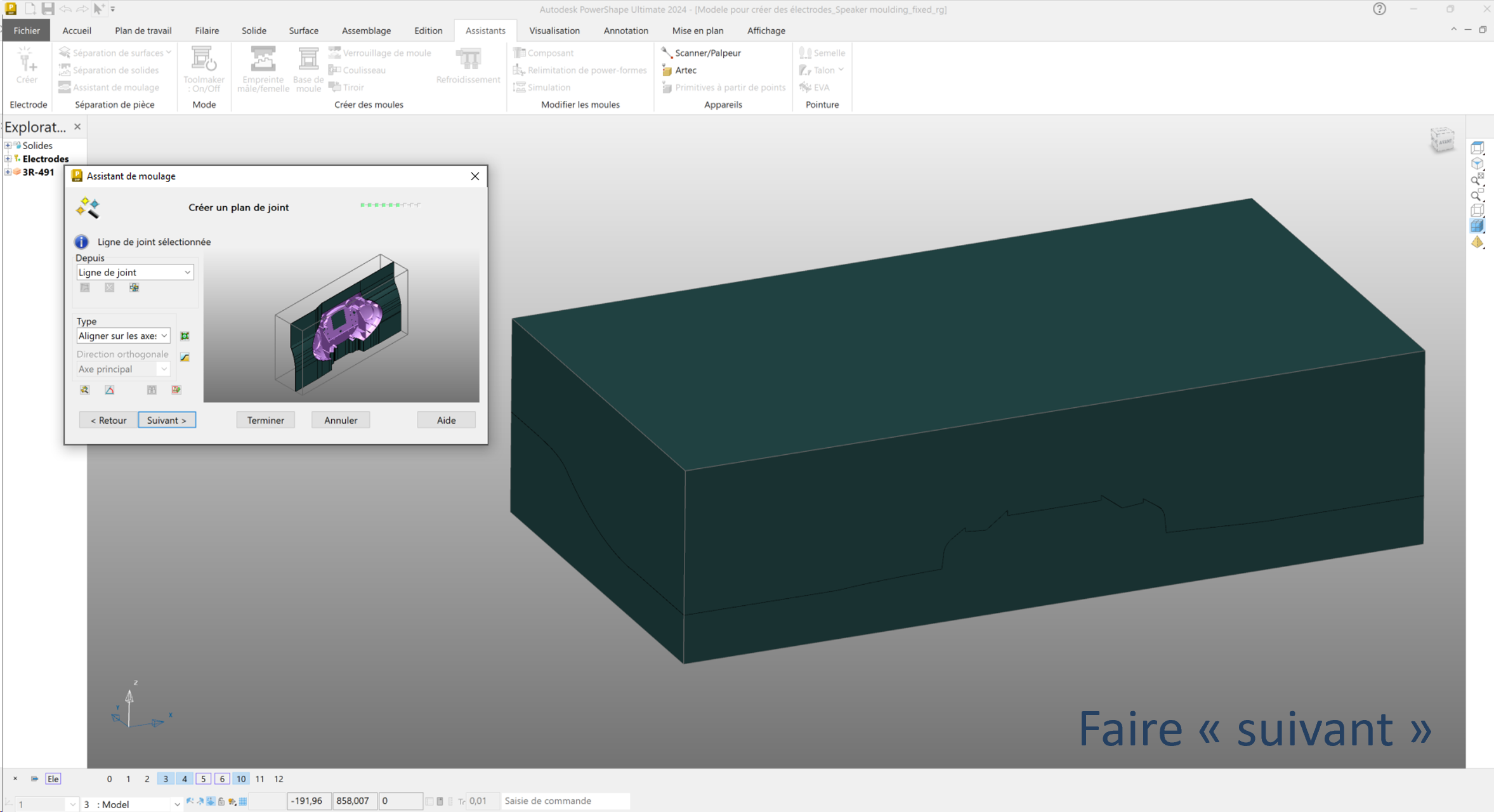1494x812 pixels.
Task: Click the shaded view cube icon on right toolbar
Action: 1478,226
